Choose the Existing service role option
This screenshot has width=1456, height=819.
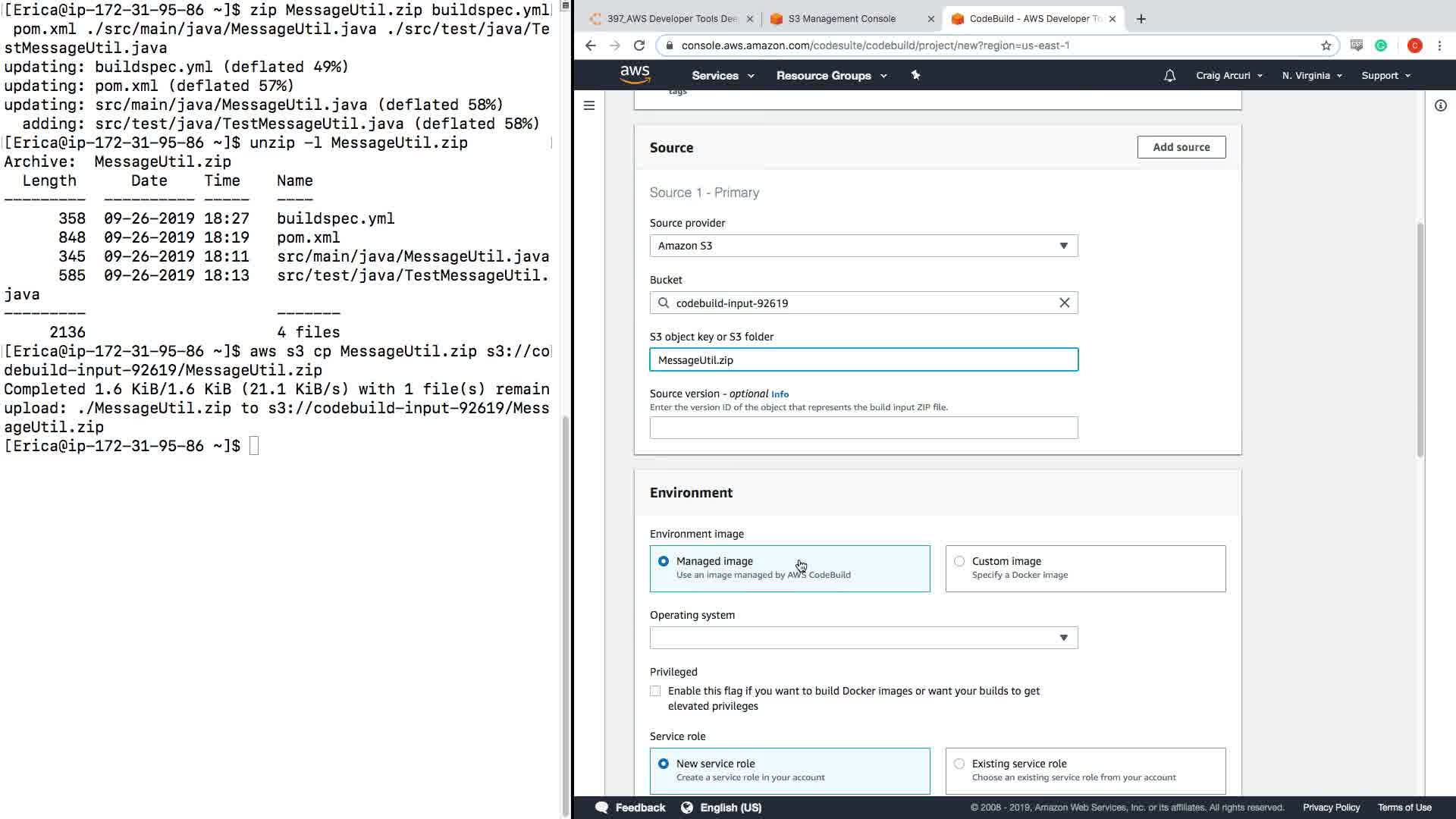pyautogui.click(x=959, y=764)
